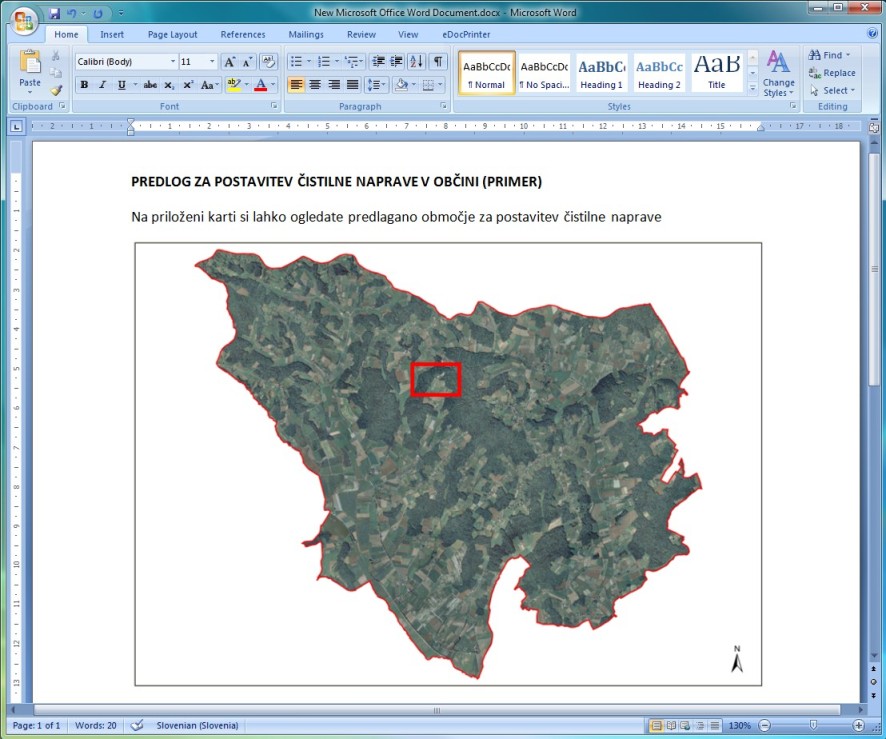The image size is (886, 739).
Task: Click the Office button logo
Action: (22, 19)
